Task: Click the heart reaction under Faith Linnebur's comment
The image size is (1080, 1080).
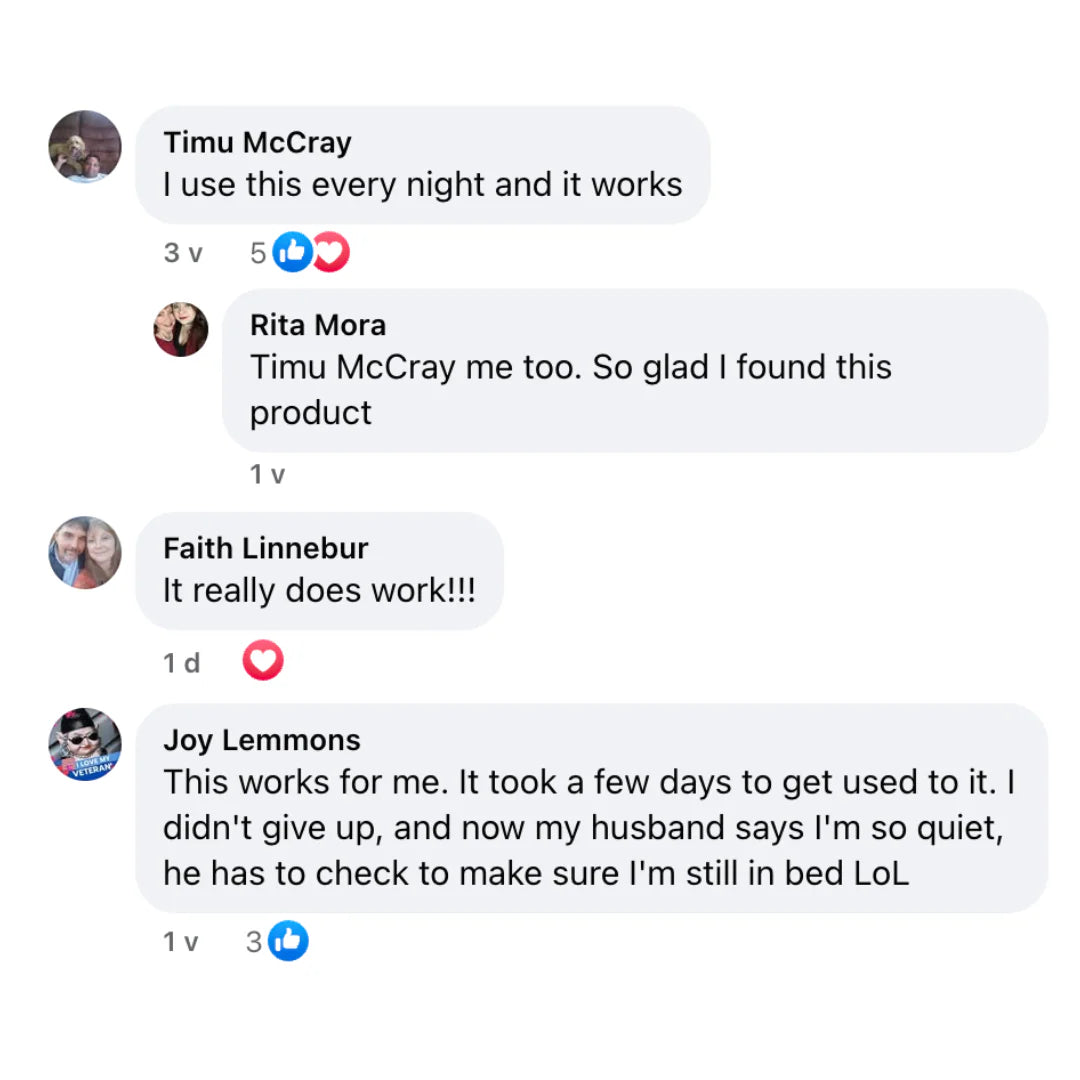Action: tap(263, 661)
